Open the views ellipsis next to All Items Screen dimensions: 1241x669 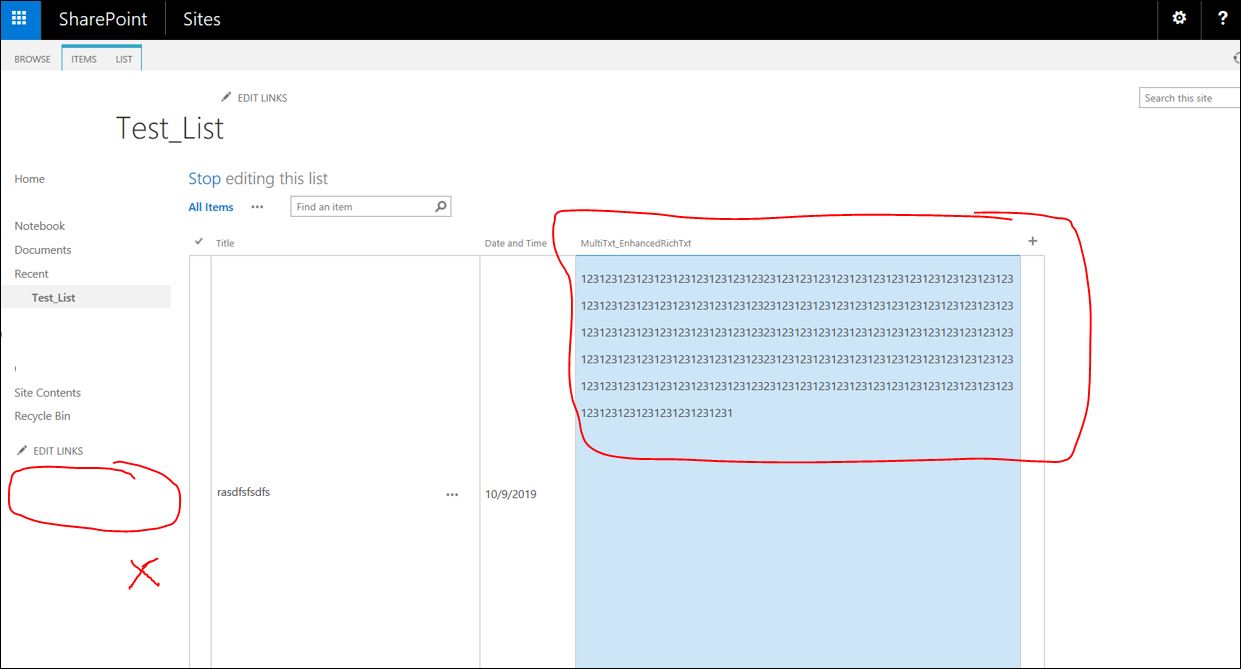257,207
